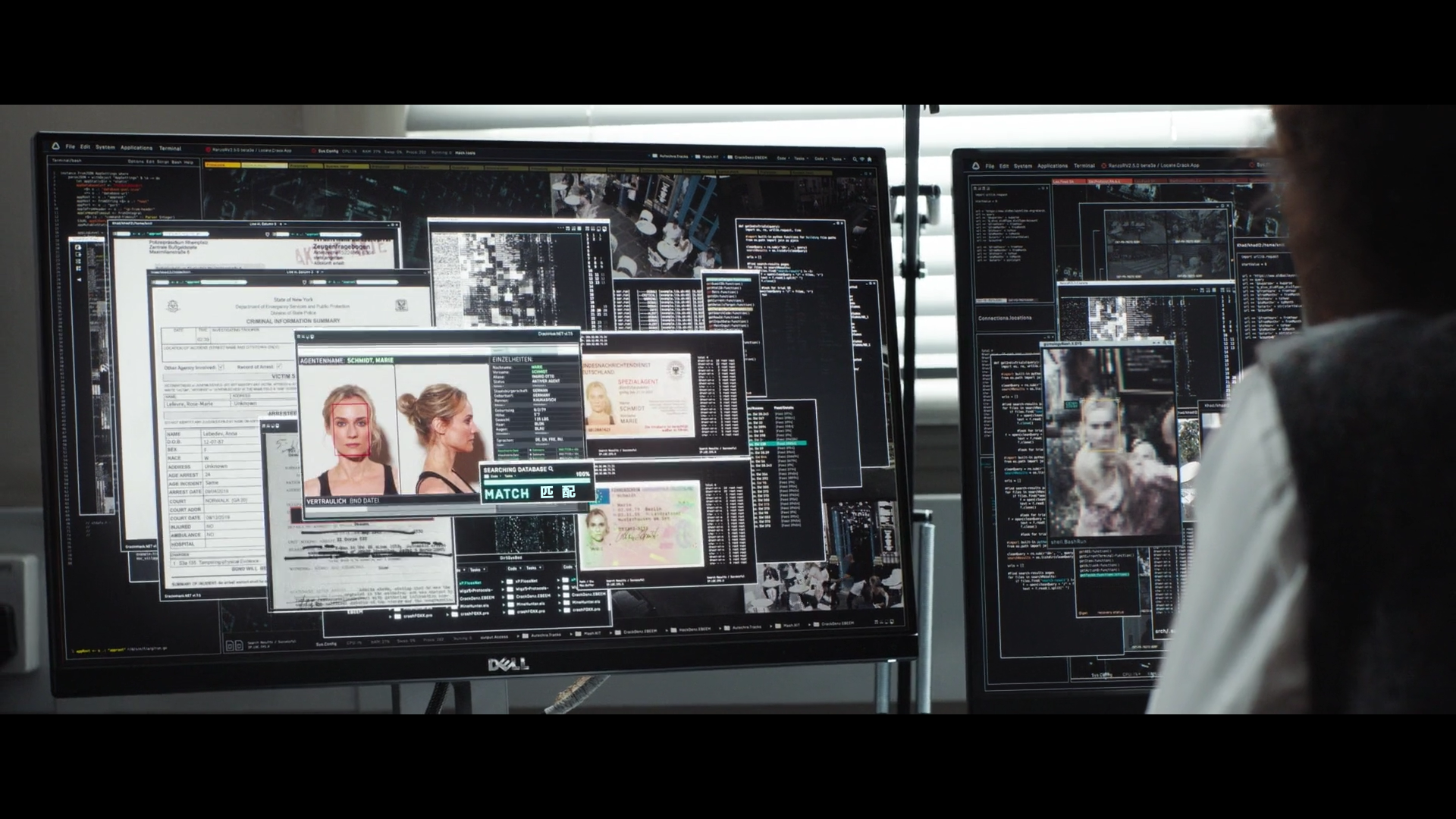Image resolution: width=1456 pixels, height=819 pixels.
Task: Click output.Access in the bottom status bar
Action: point(494,637)
